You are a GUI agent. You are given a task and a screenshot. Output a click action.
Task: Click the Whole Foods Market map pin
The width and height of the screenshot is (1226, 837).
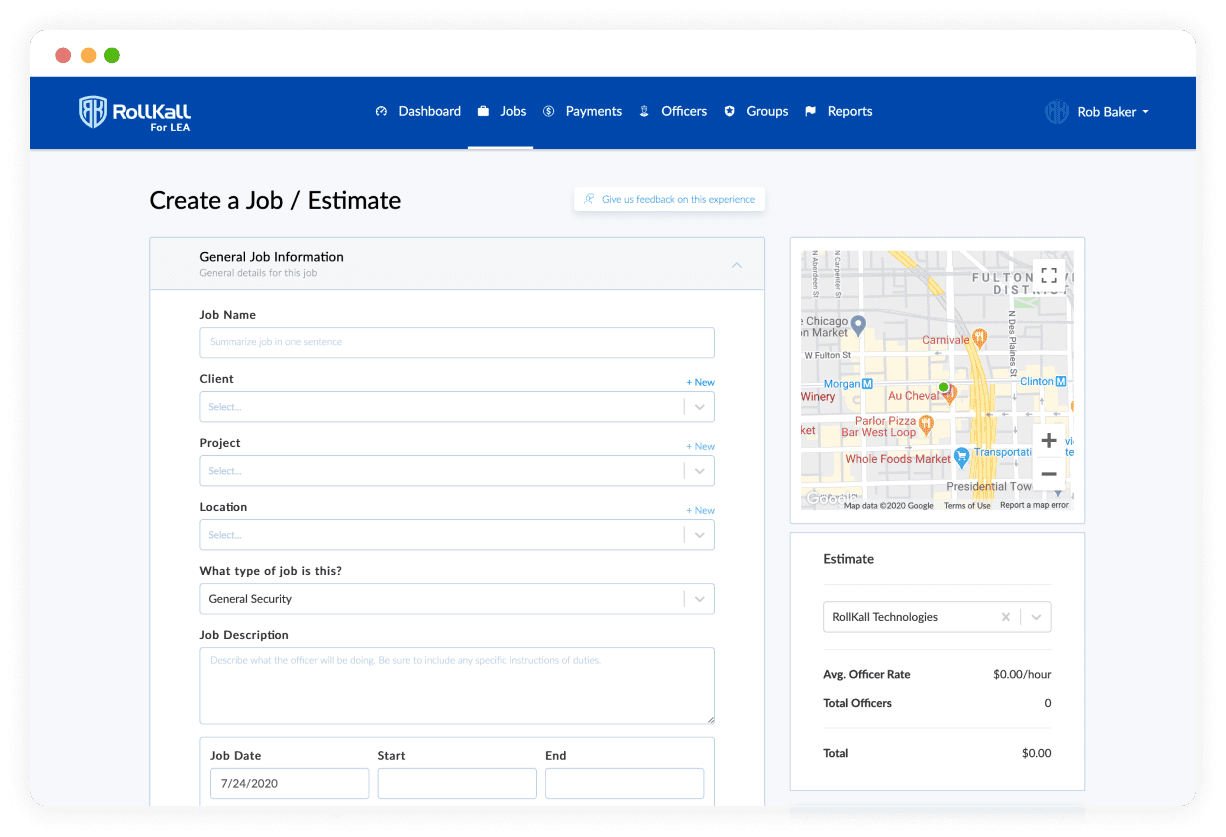coord(961,456)
